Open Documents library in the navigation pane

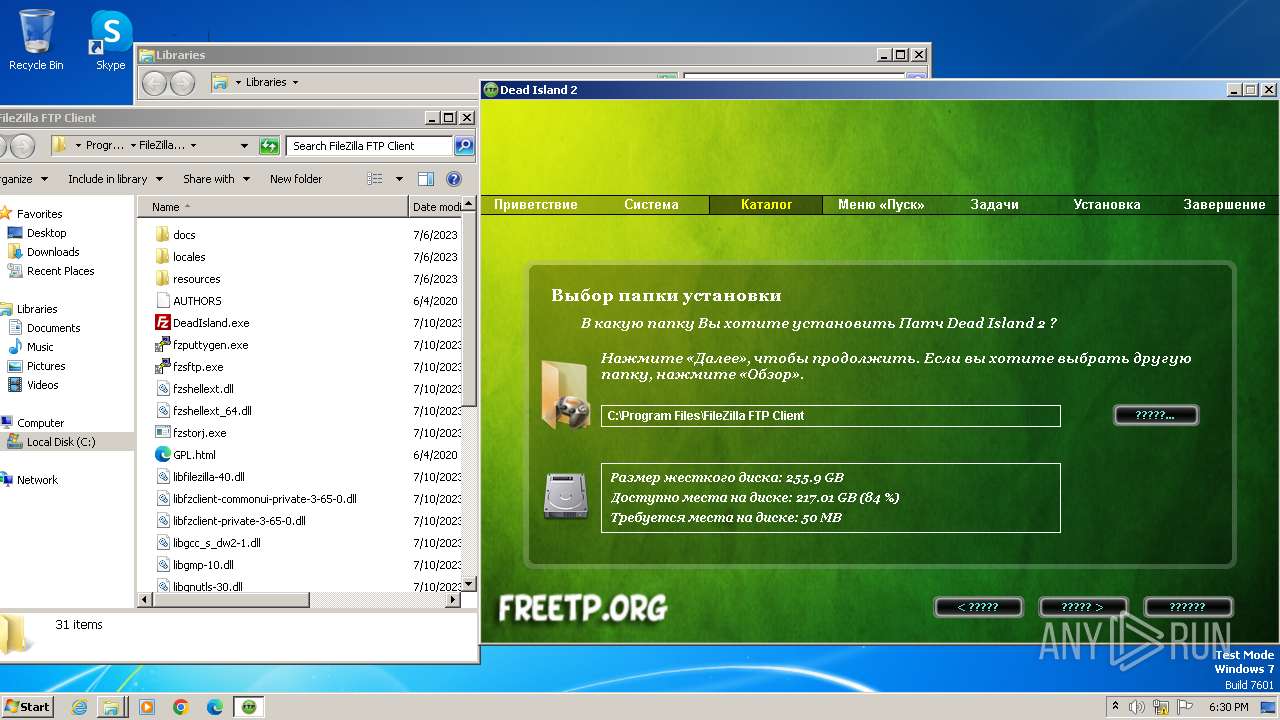click(x=53, y=328)
